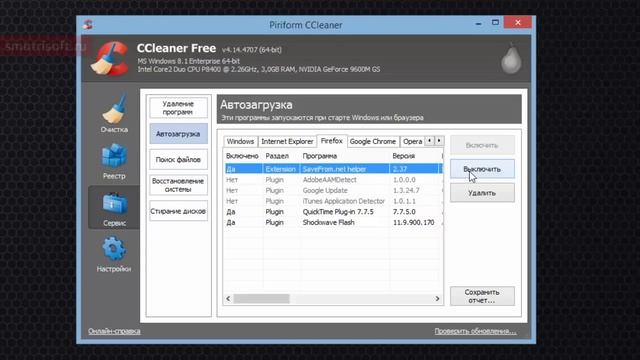Select the SaveFrom.net helper row
Image resolution: width=640 pixels, height=360 pixels.
[x=333, y=169]
